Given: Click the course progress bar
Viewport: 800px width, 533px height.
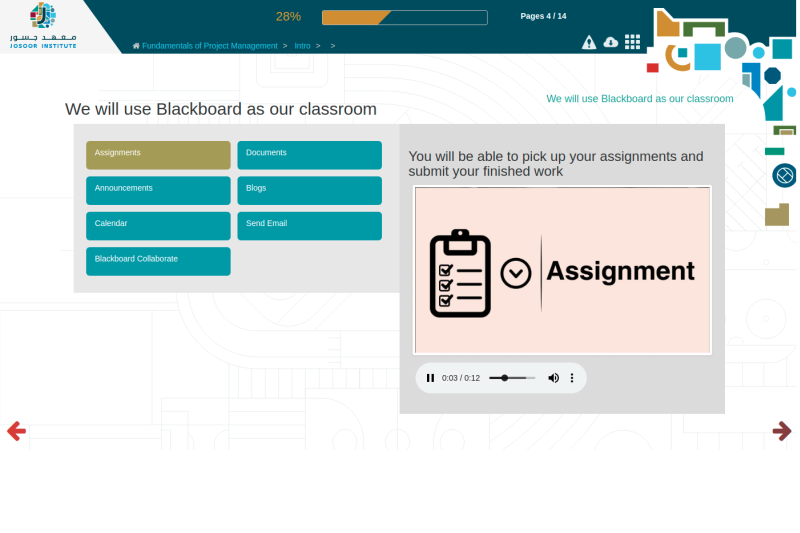Looking at the screenshot, I should (x=405, y=17).
